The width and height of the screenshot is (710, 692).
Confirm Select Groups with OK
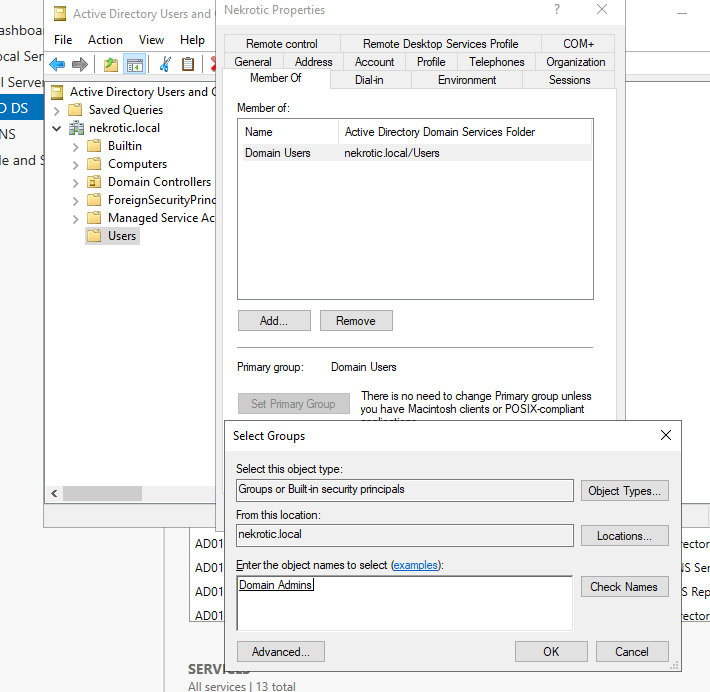click(x=551, y=652)
